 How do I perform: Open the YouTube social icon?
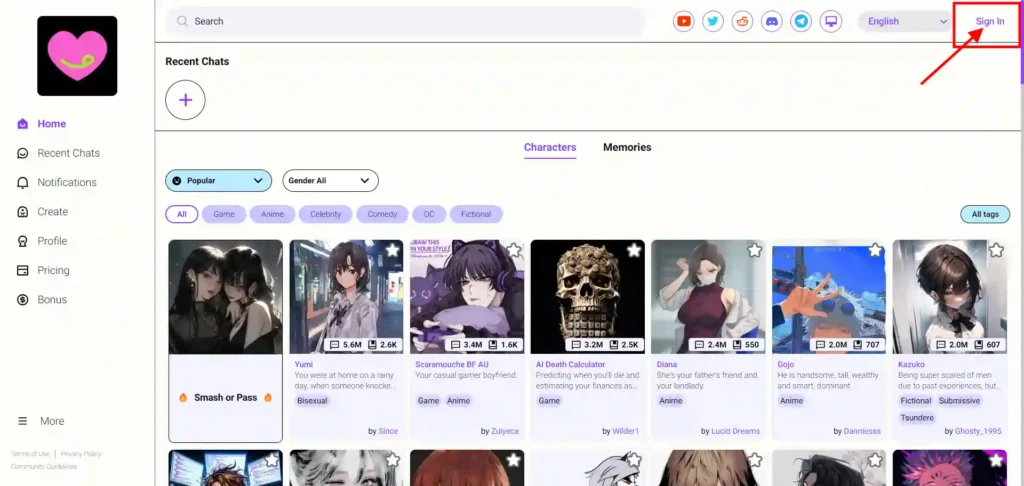[683, 21]
